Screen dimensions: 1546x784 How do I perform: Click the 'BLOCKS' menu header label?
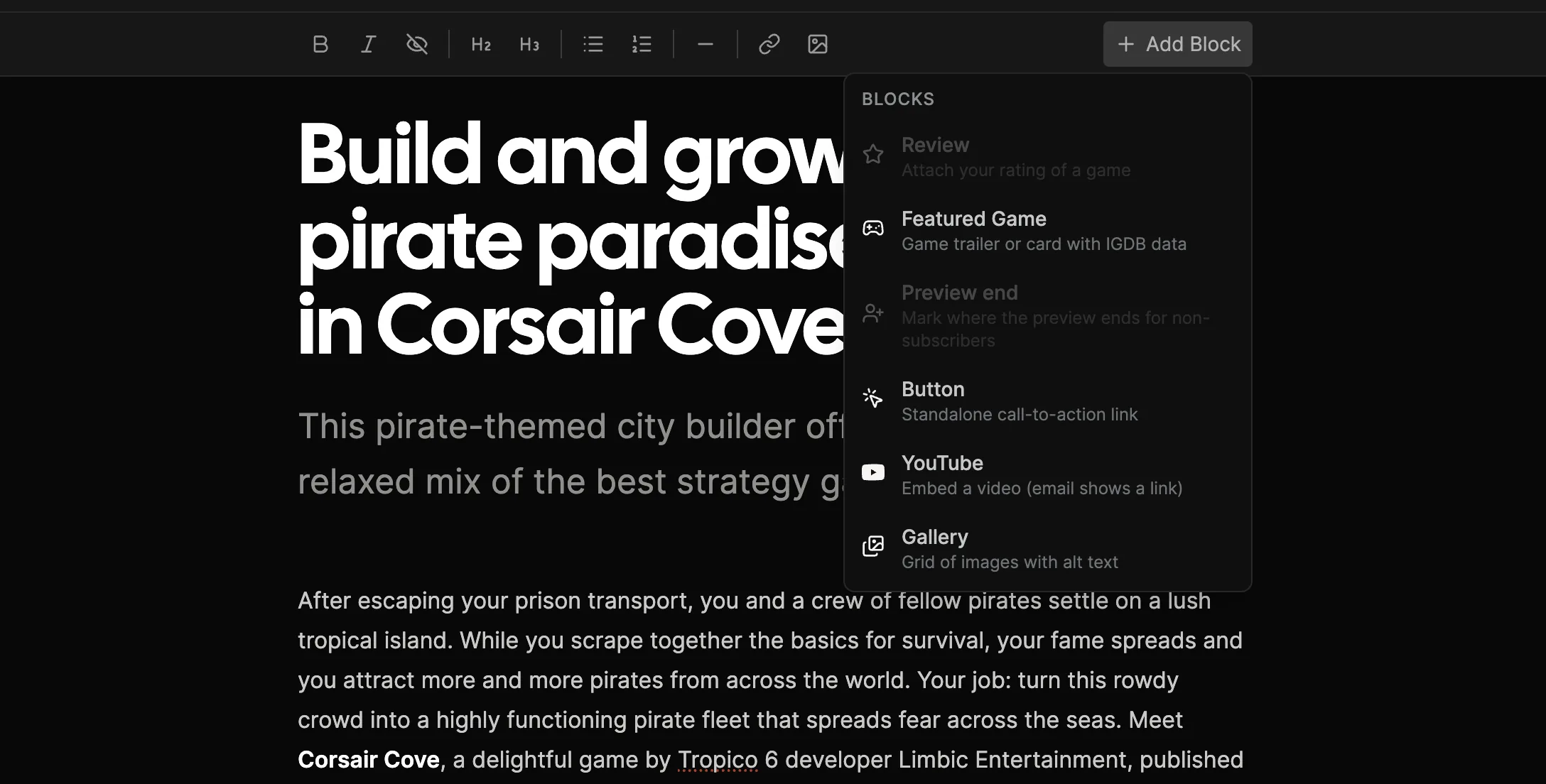click(x=898, y=99)
